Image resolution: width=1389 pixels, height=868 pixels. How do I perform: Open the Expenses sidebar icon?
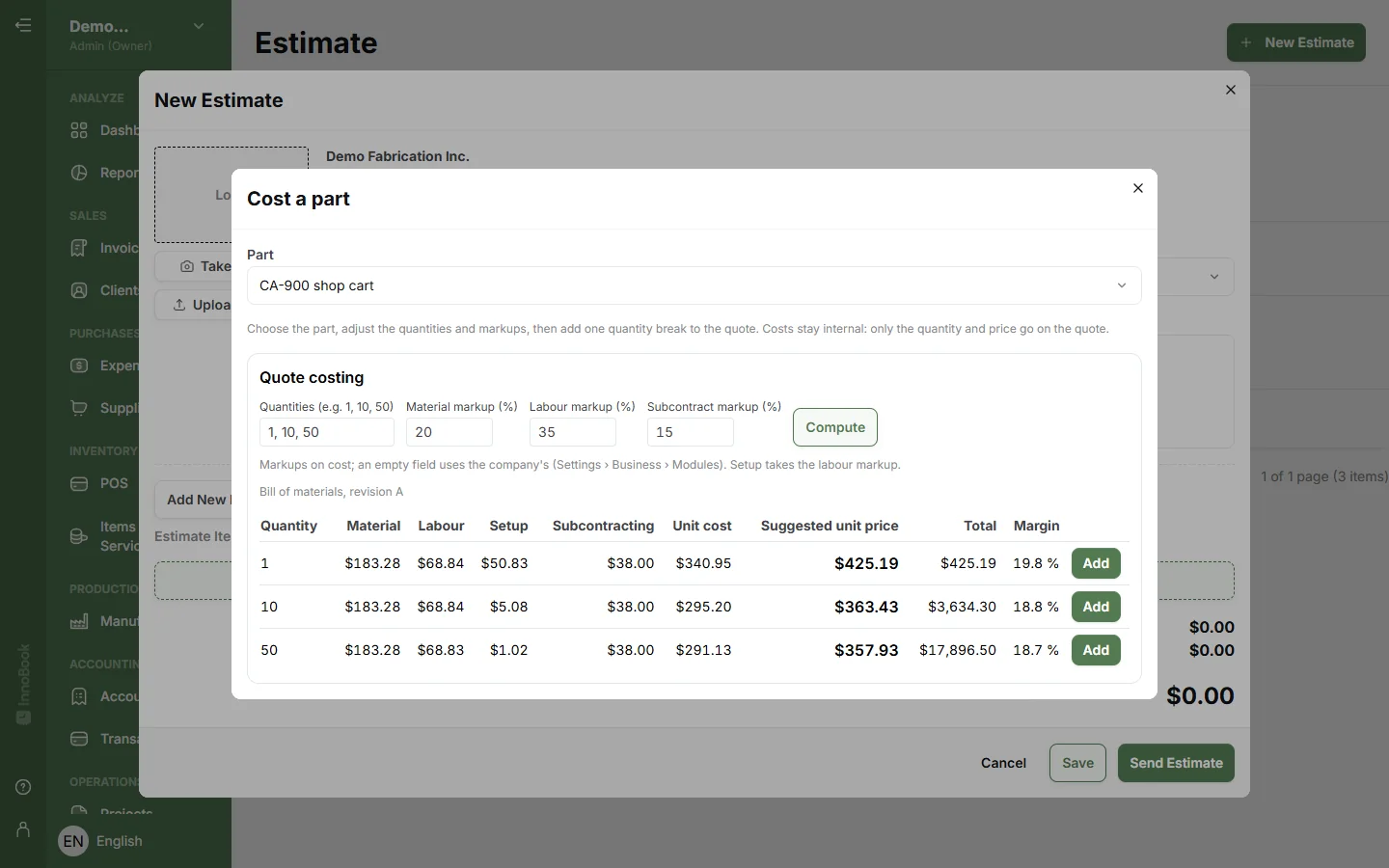coord(79,366)
